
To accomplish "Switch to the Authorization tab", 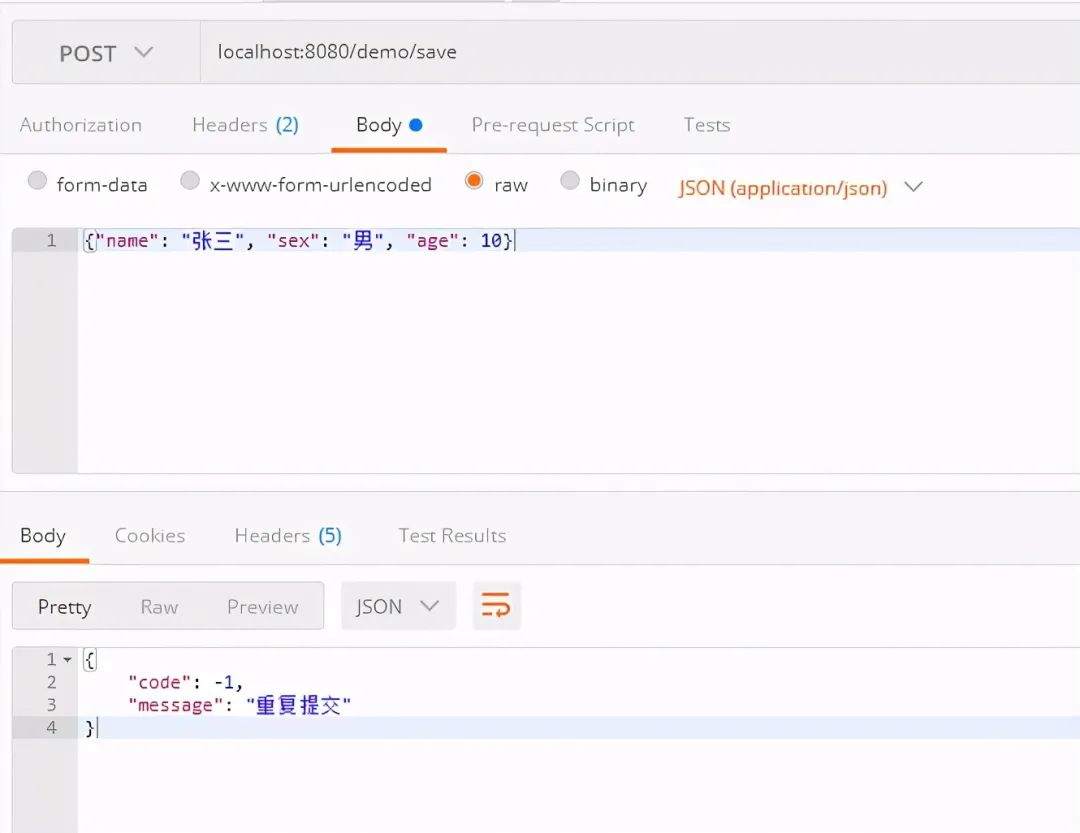I will tap(81, 125).
